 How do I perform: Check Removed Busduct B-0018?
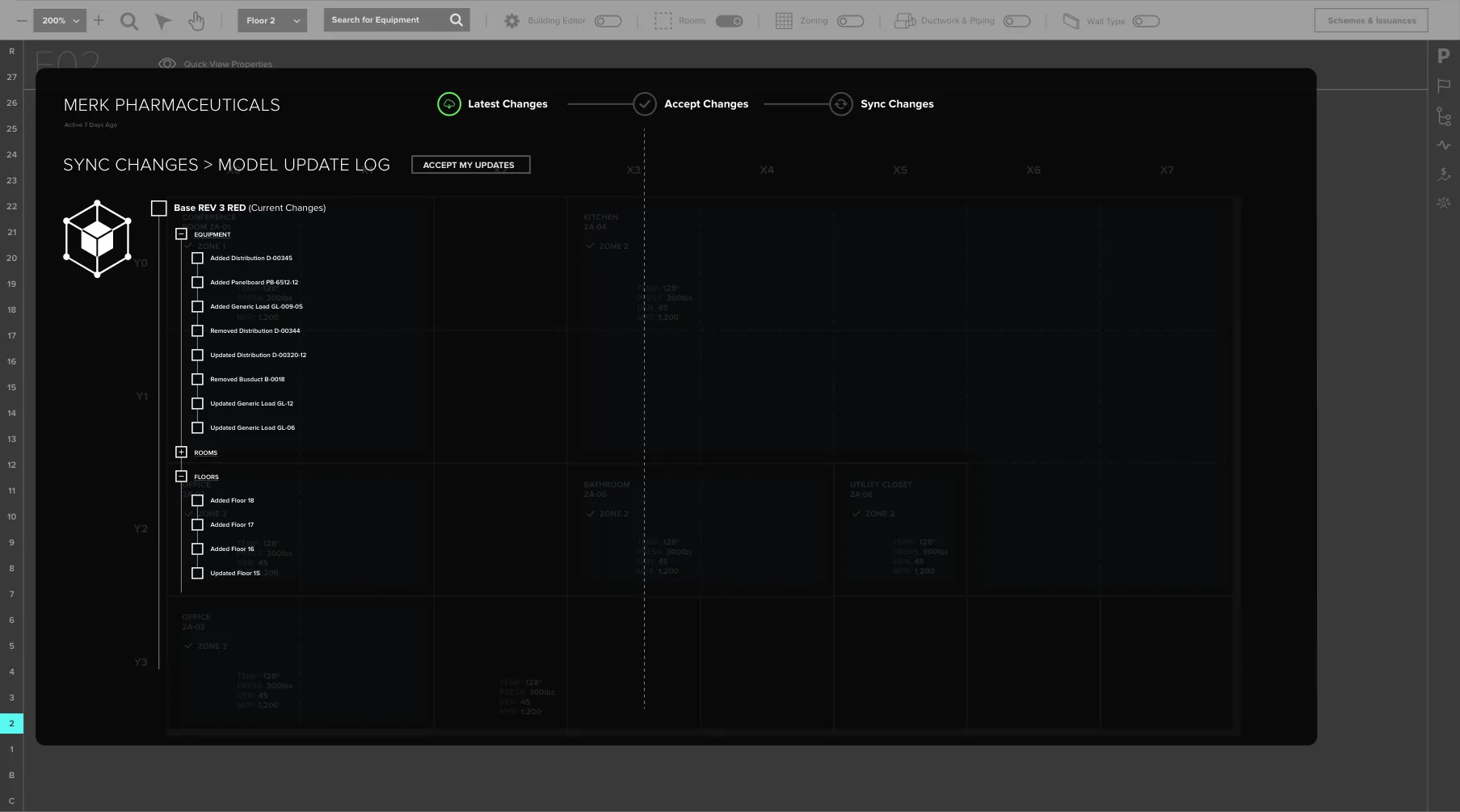(x=197, y=380)
